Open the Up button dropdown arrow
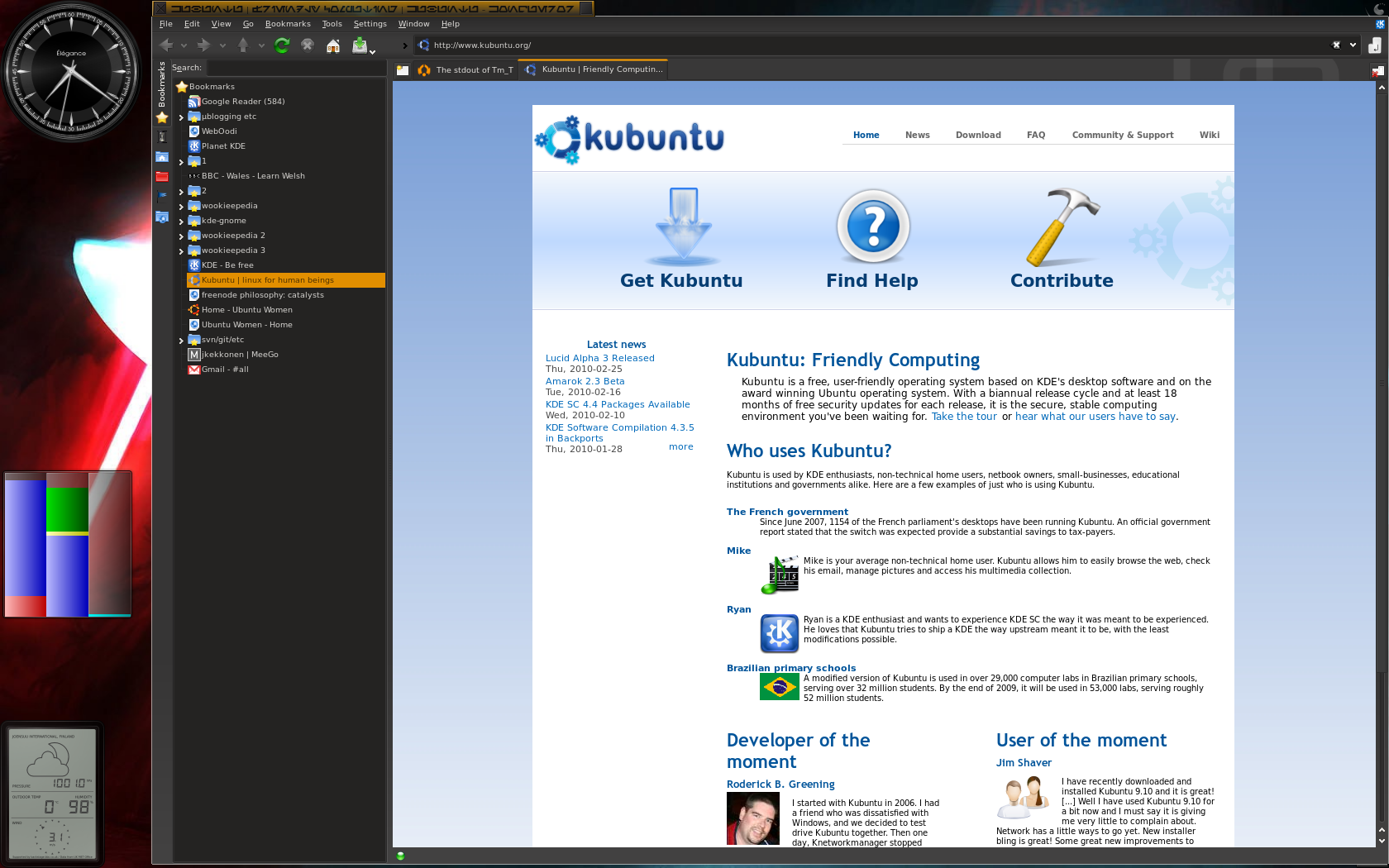The width and height of the screenshot is (1389, 868). [x=261, y=46]
